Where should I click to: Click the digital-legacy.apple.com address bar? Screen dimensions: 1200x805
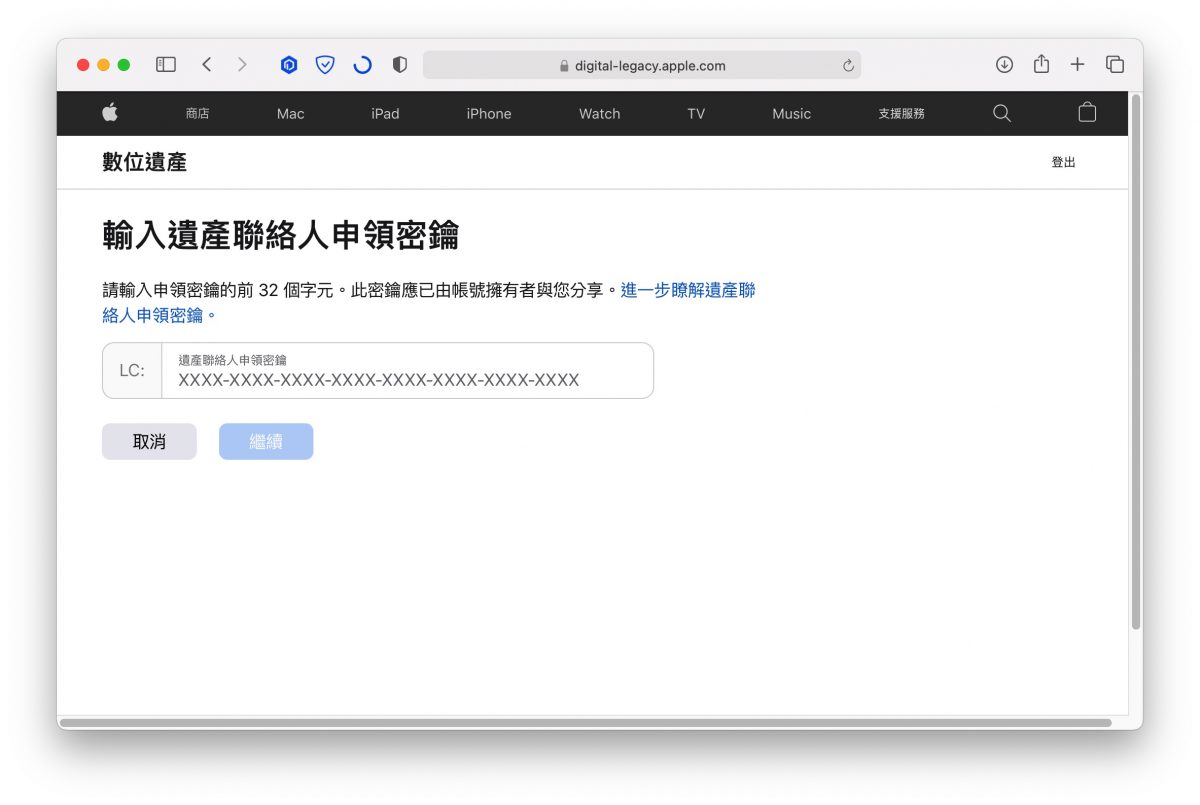click(x=642, y=66)
